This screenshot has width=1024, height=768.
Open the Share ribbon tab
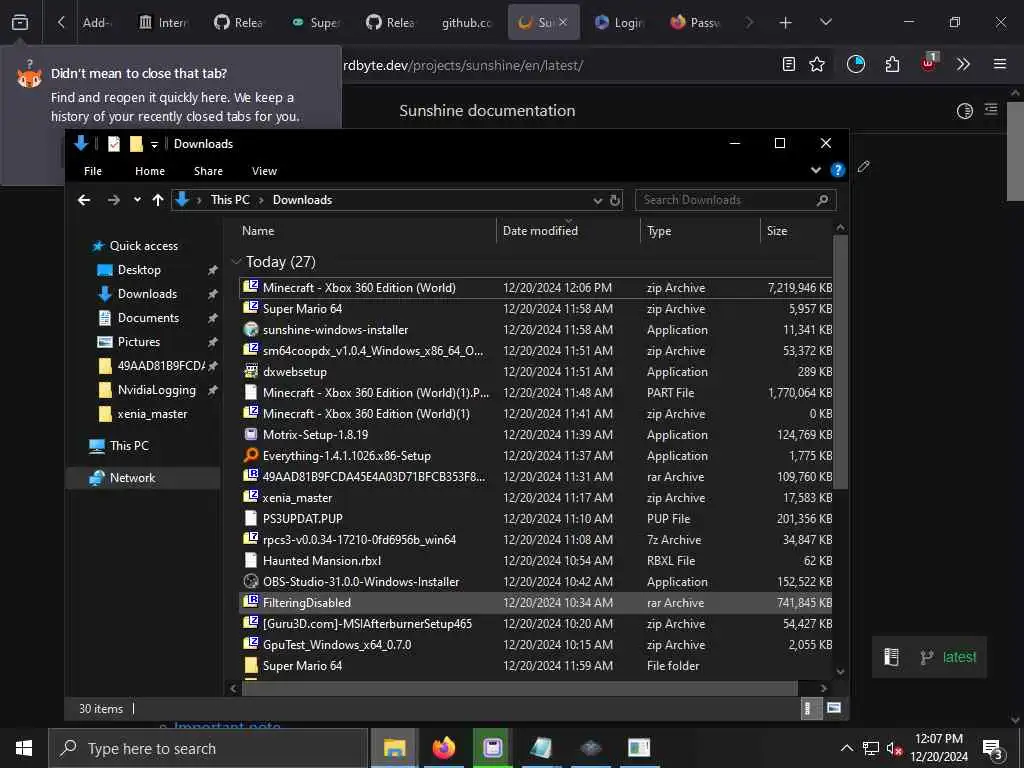(208, 171)
